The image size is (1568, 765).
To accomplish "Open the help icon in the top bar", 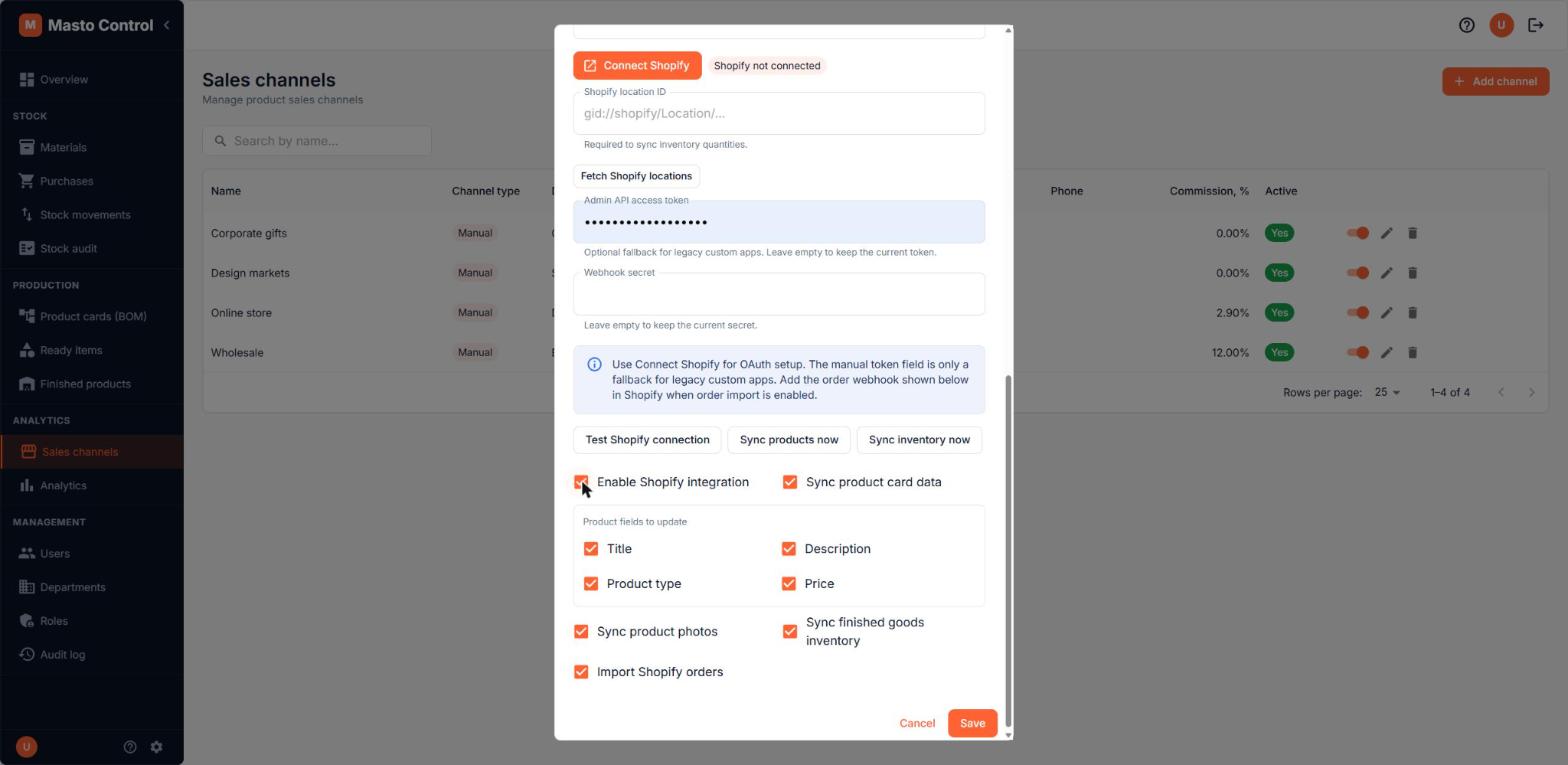I will coord(1466,25).
